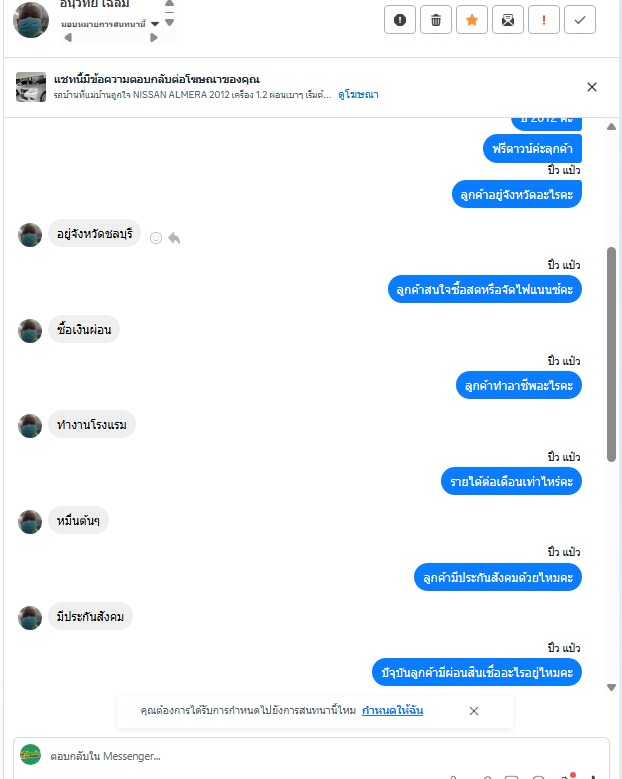Click the chat scrollbar up arrow
Viewport: 622px width, 779px height.
click(x=612, y=127)
